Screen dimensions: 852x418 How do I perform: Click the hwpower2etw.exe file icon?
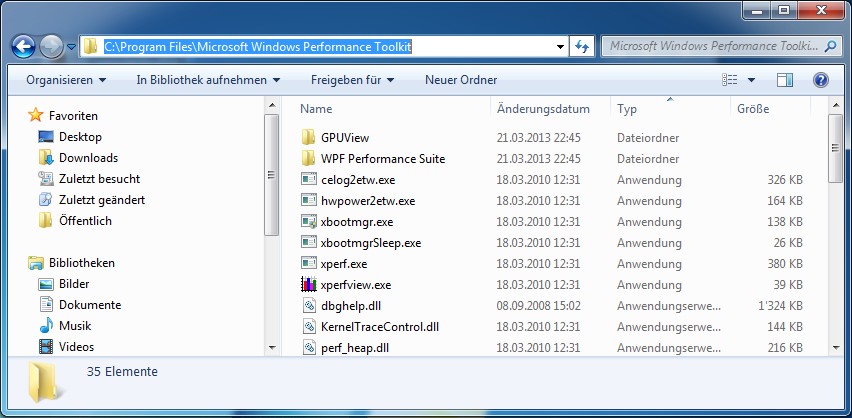(309, 201)
